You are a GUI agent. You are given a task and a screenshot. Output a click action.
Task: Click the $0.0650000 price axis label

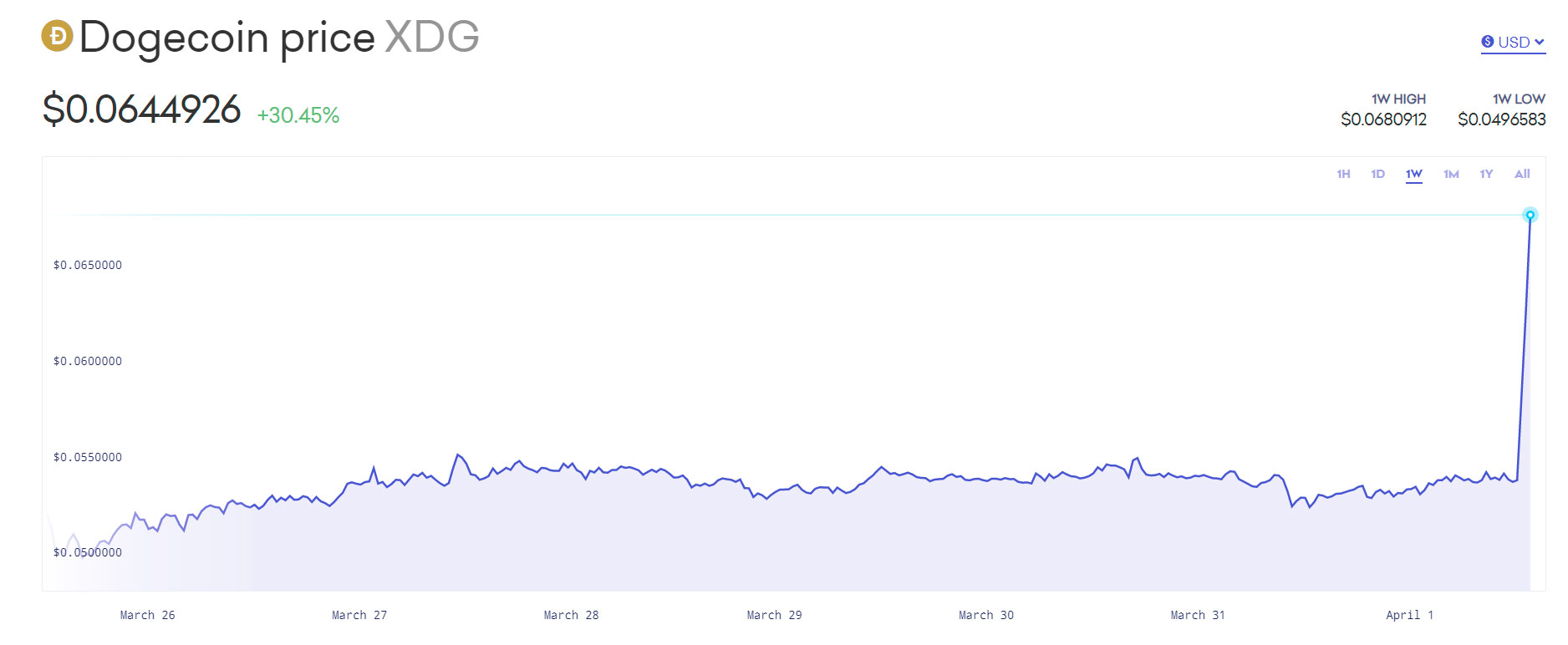pyautogui.click(x=88, y=265)
